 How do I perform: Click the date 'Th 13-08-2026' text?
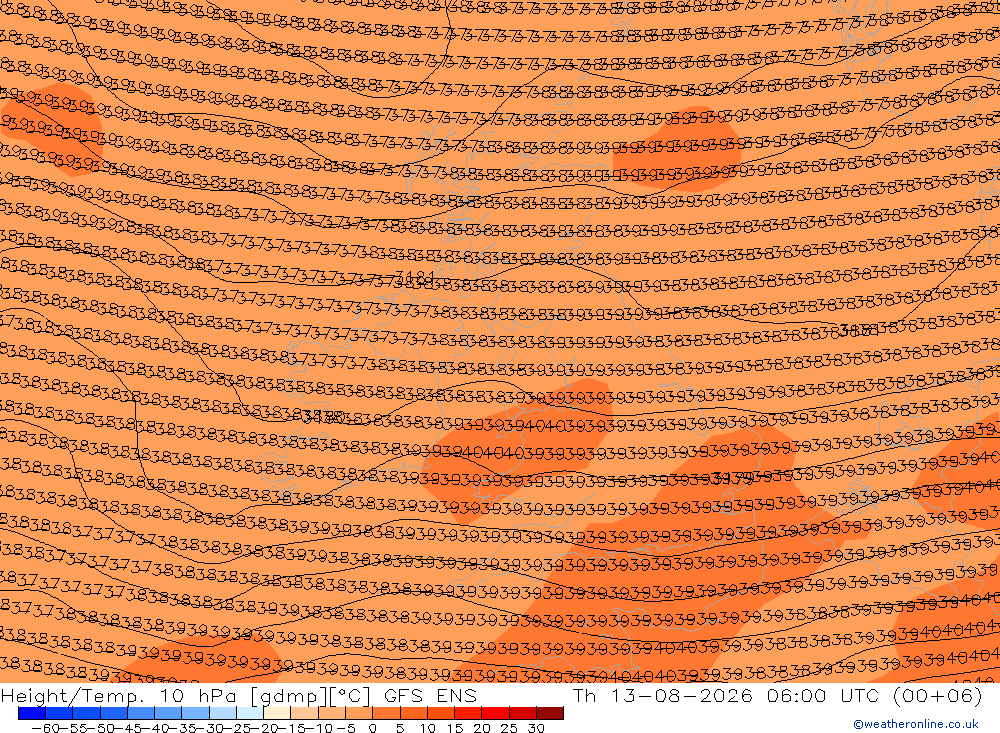pos(663,695)
